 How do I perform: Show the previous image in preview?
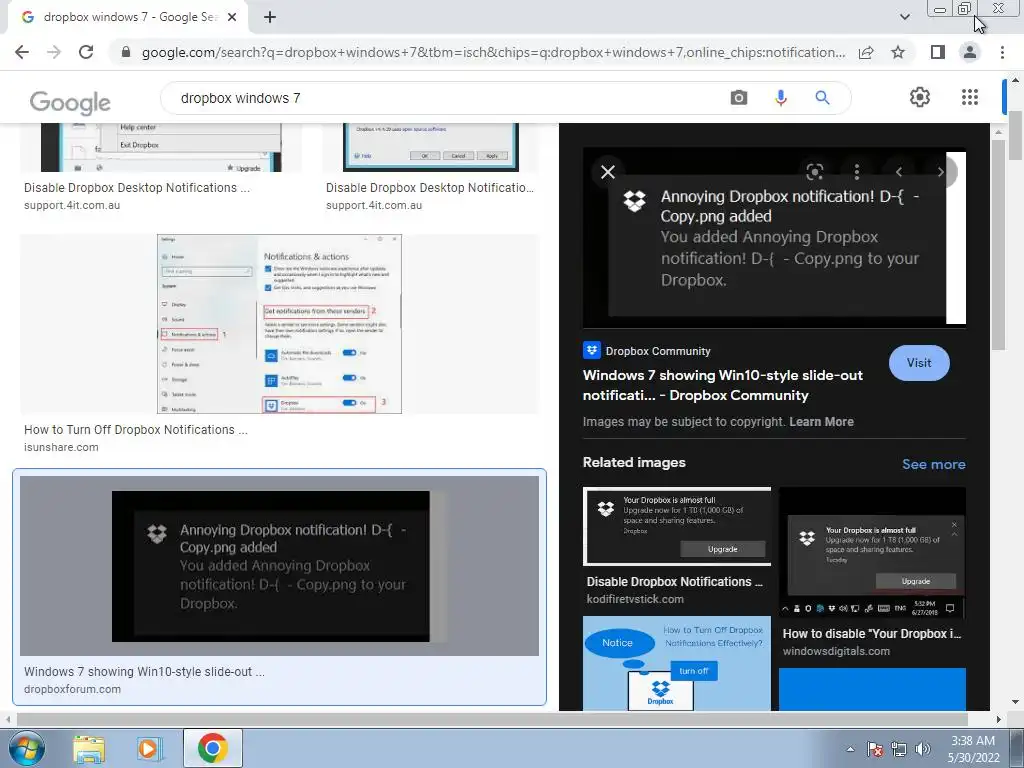(x=899, y=172)
